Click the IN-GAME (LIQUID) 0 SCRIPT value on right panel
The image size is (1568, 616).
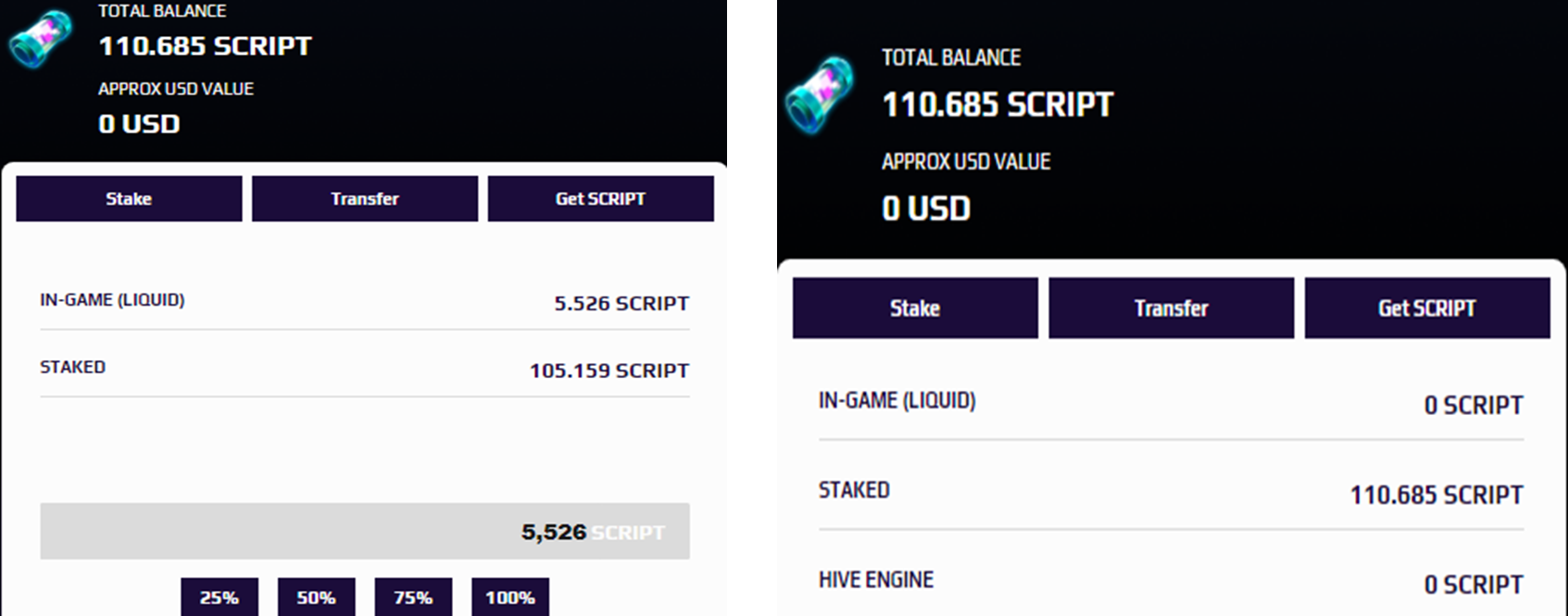click(1473, 405)
